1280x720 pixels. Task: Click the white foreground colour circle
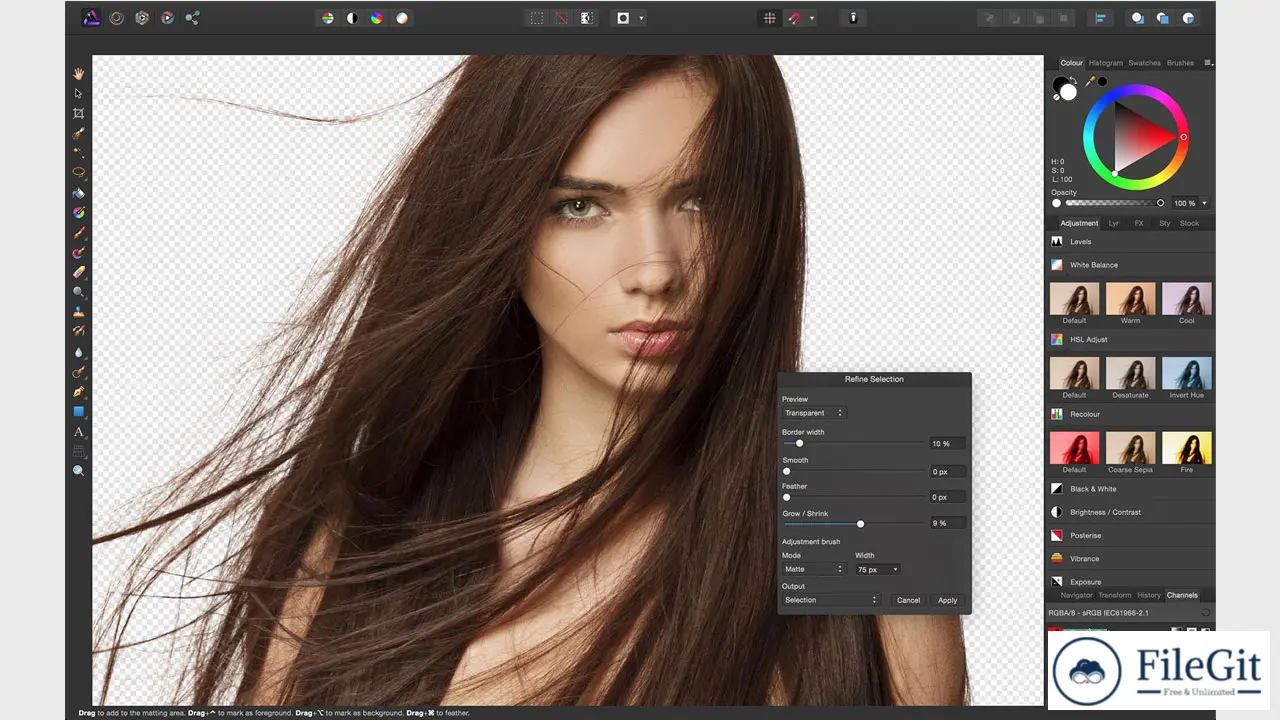1068,93
